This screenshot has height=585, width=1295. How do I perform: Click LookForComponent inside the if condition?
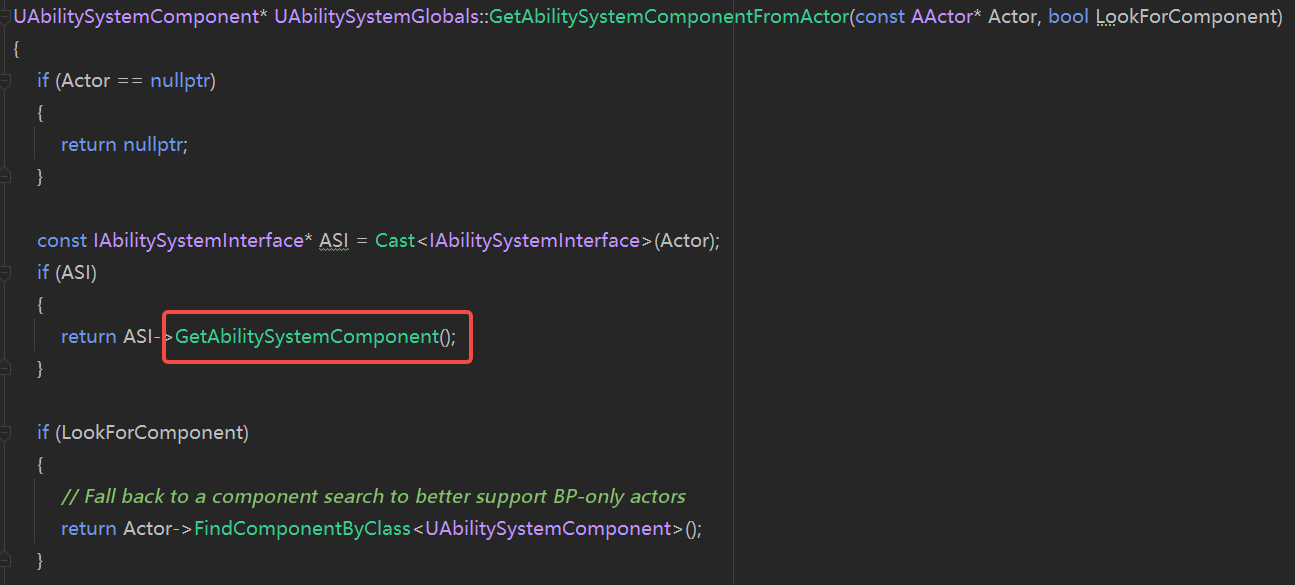pyautogui.click(x=152, y=433)
